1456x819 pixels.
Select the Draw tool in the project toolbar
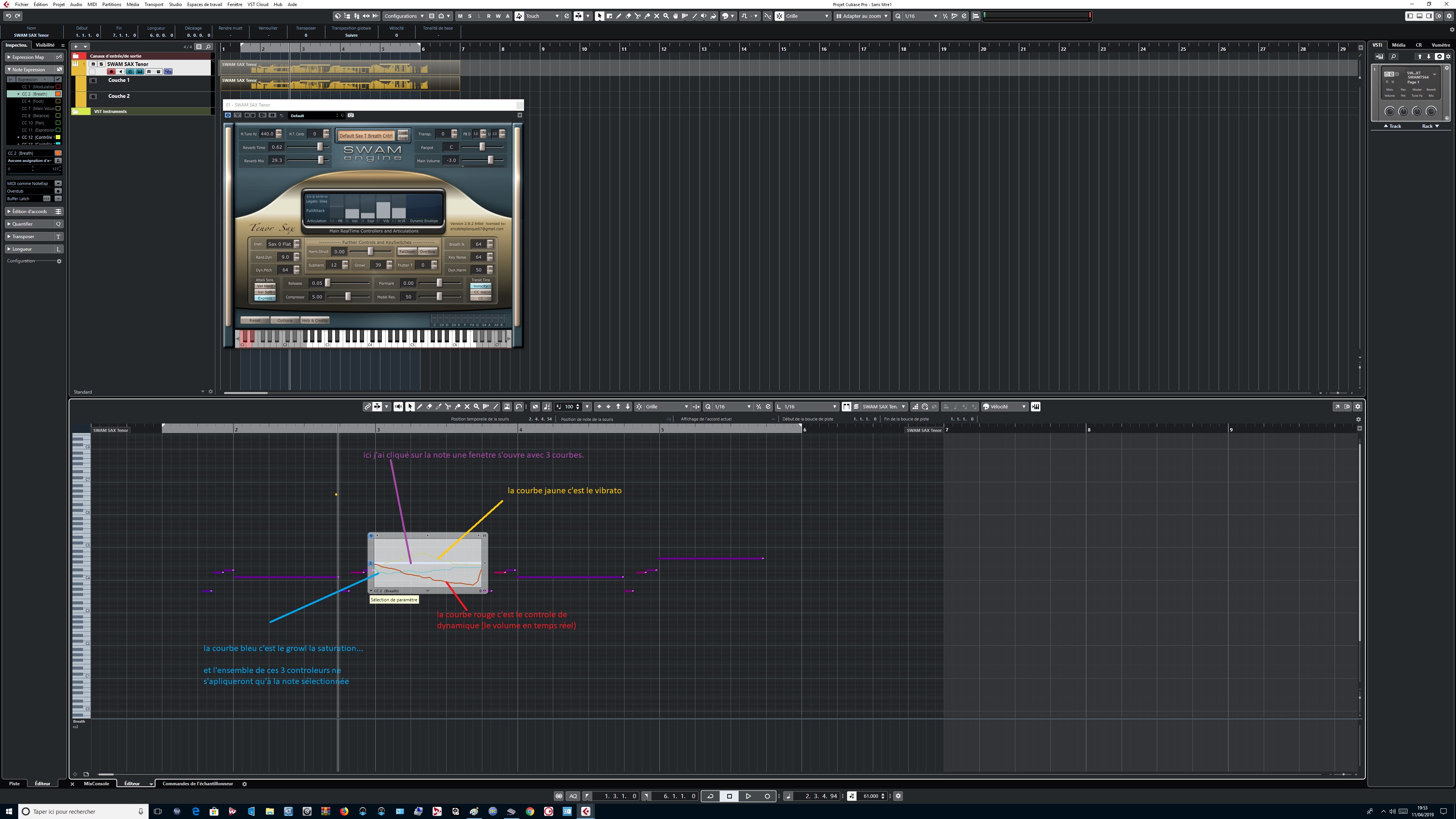619,16
